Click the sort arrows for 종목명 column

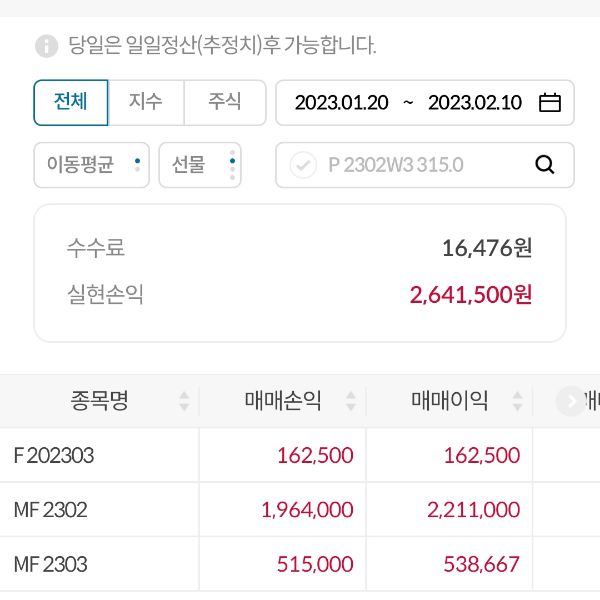click(x=184, y=402)
